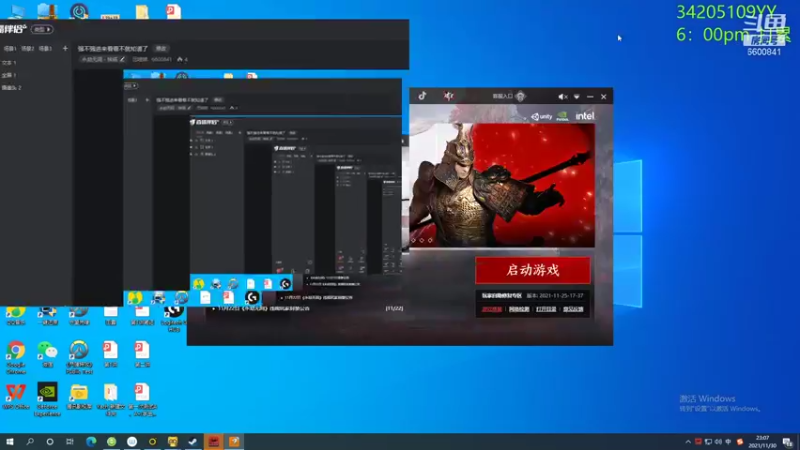Click the mode pill button beside streaming app logo
The width and height of the screenshot is (800, 450).
[42, 30]
